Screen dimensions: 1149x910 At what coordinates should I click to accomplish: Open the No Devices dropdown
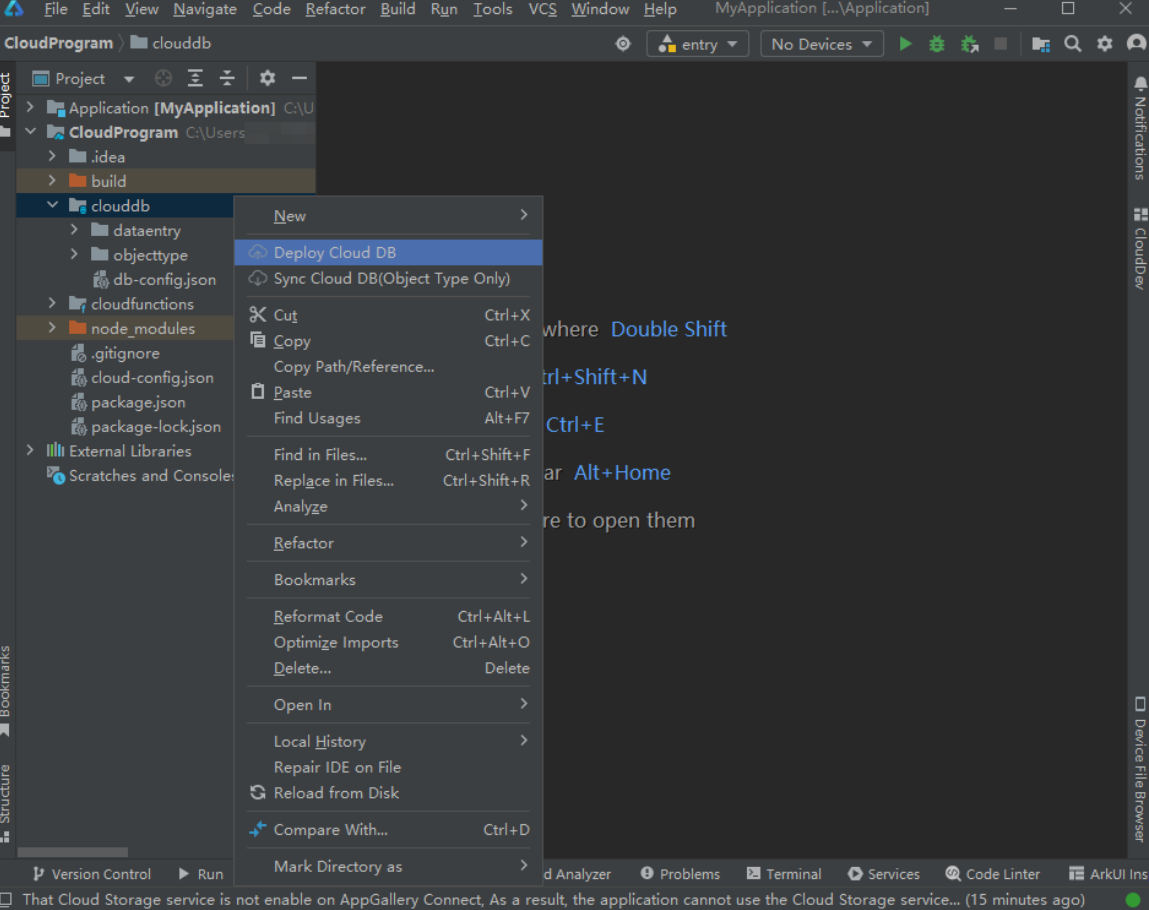pyautogui.click(x=821, y=44)
